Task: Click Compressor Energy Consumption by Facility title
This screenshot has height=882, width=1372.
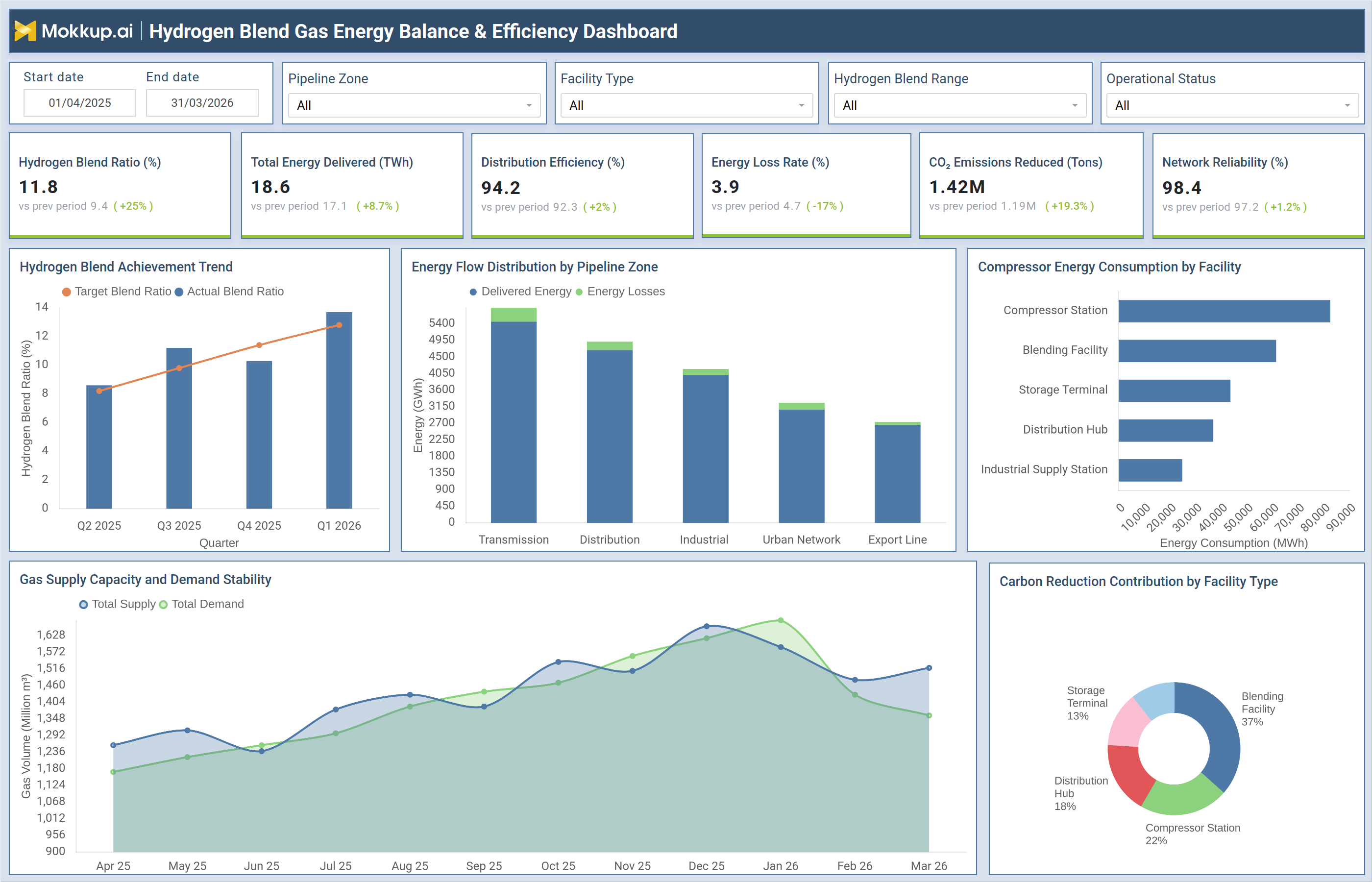Action: (x=1109, y=267)
